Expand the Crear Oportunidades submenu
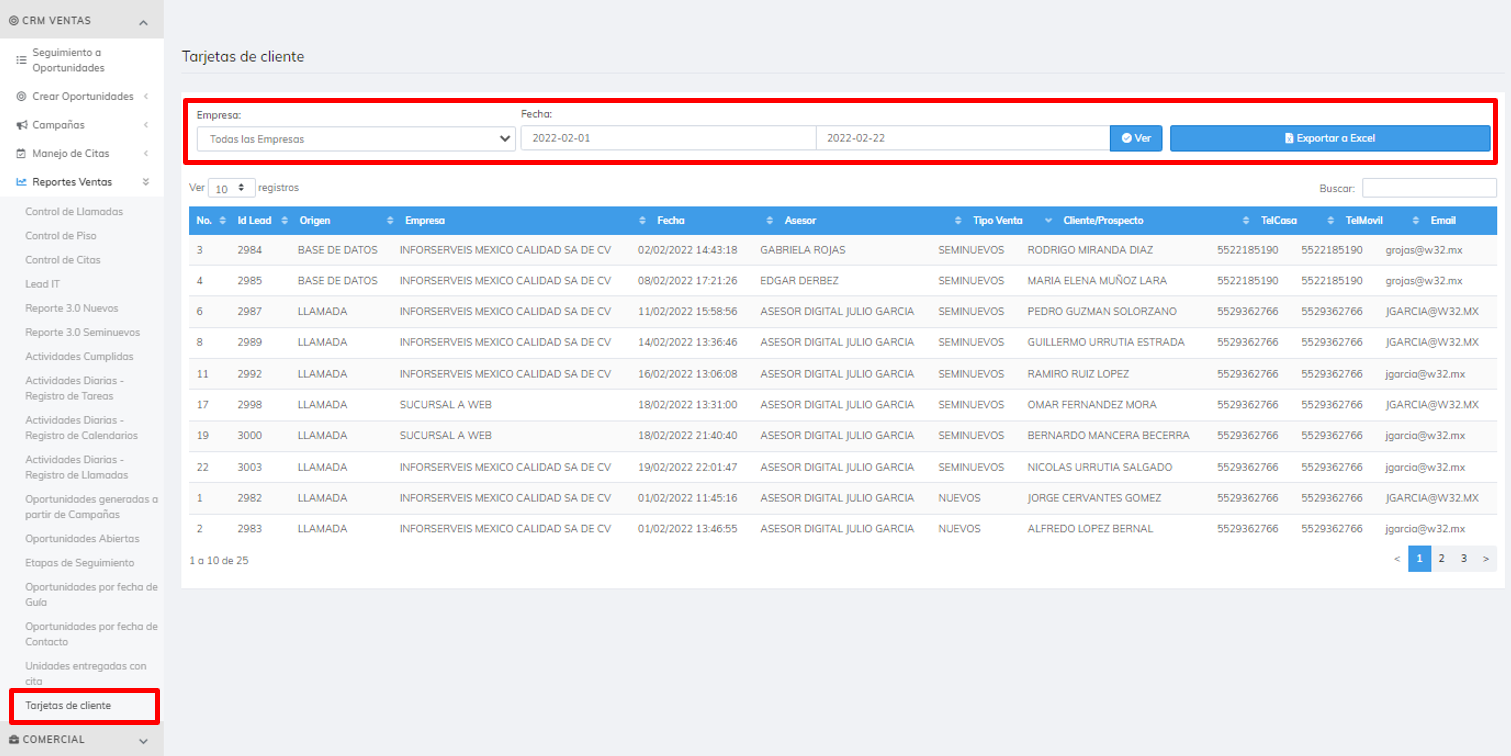The image size is (1511, 756). [146, 97]
